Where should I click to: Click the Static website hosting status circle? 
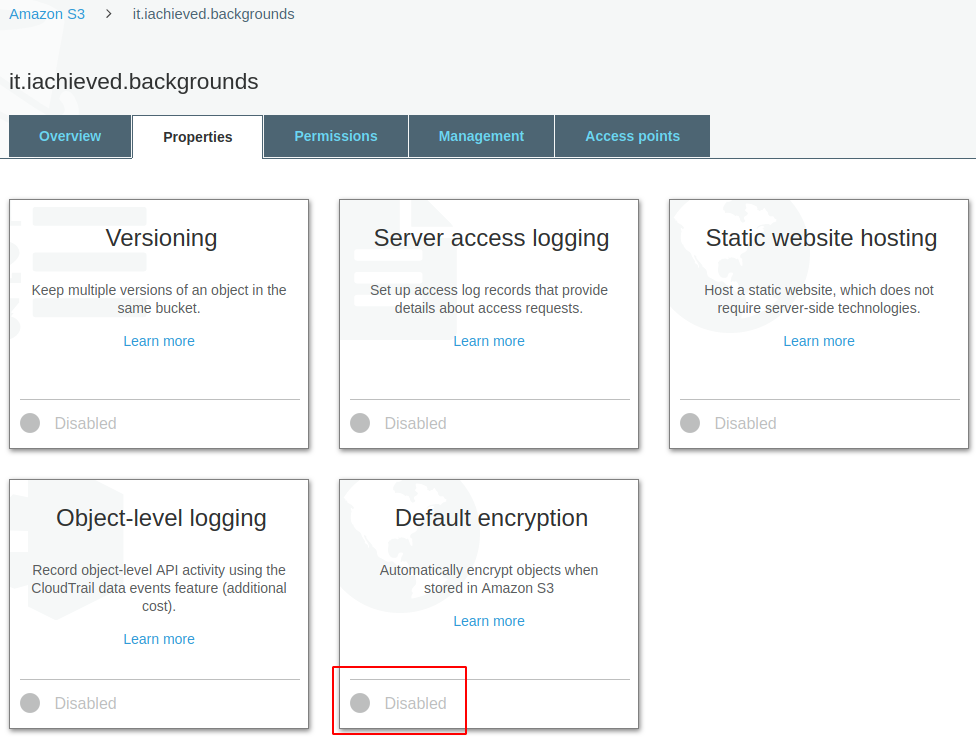(690, 423)
